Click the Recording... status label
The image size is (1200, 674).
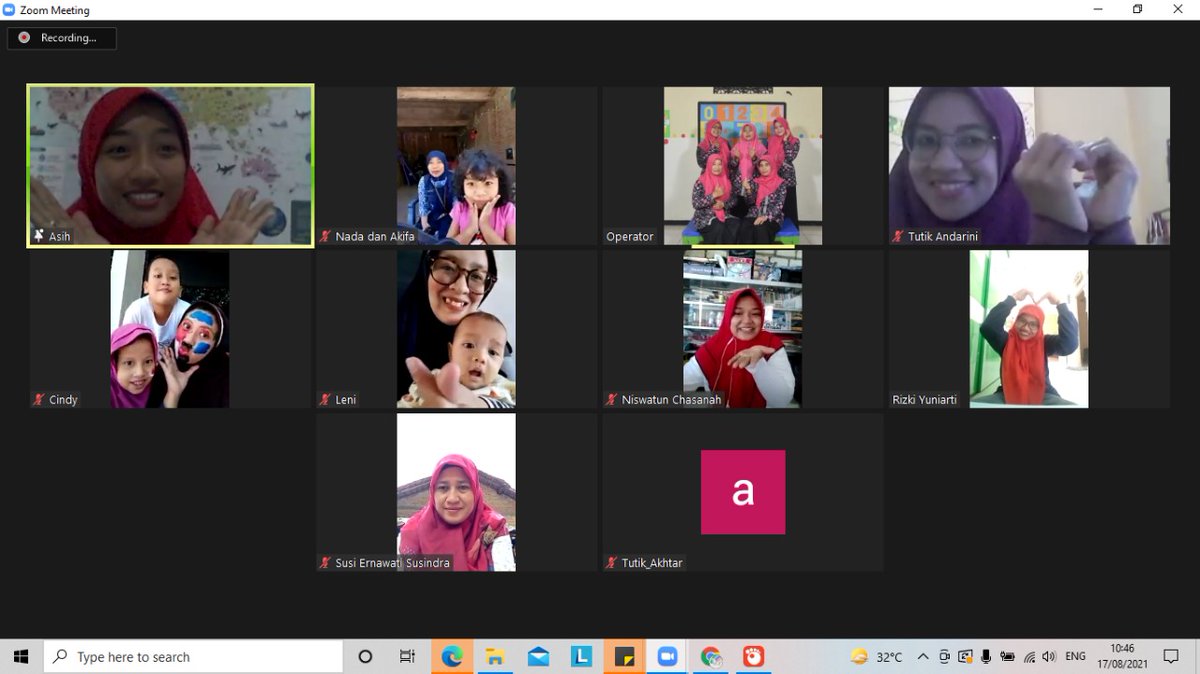[68, 38]
